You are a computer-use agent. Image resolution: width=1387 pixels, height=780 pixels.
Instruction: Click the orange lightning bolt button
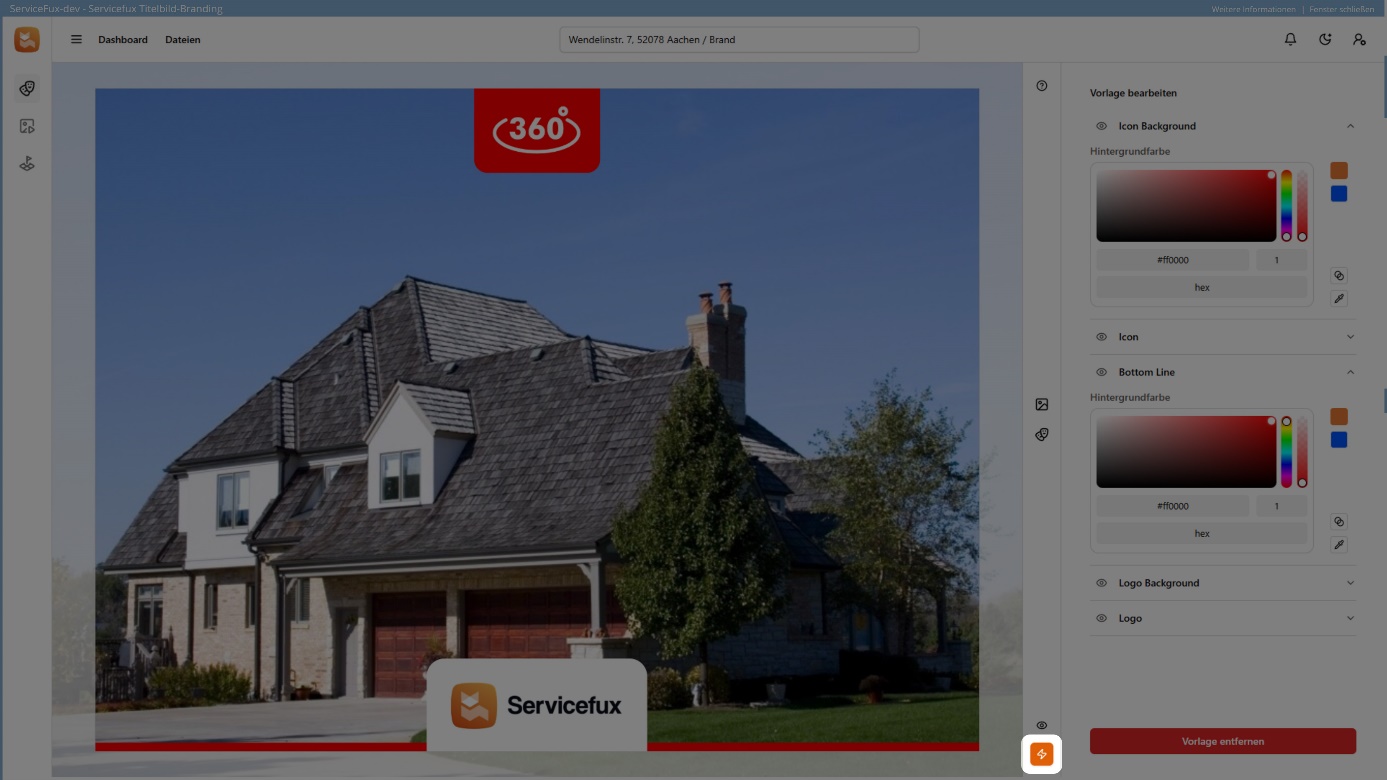tap(1041, 754)
